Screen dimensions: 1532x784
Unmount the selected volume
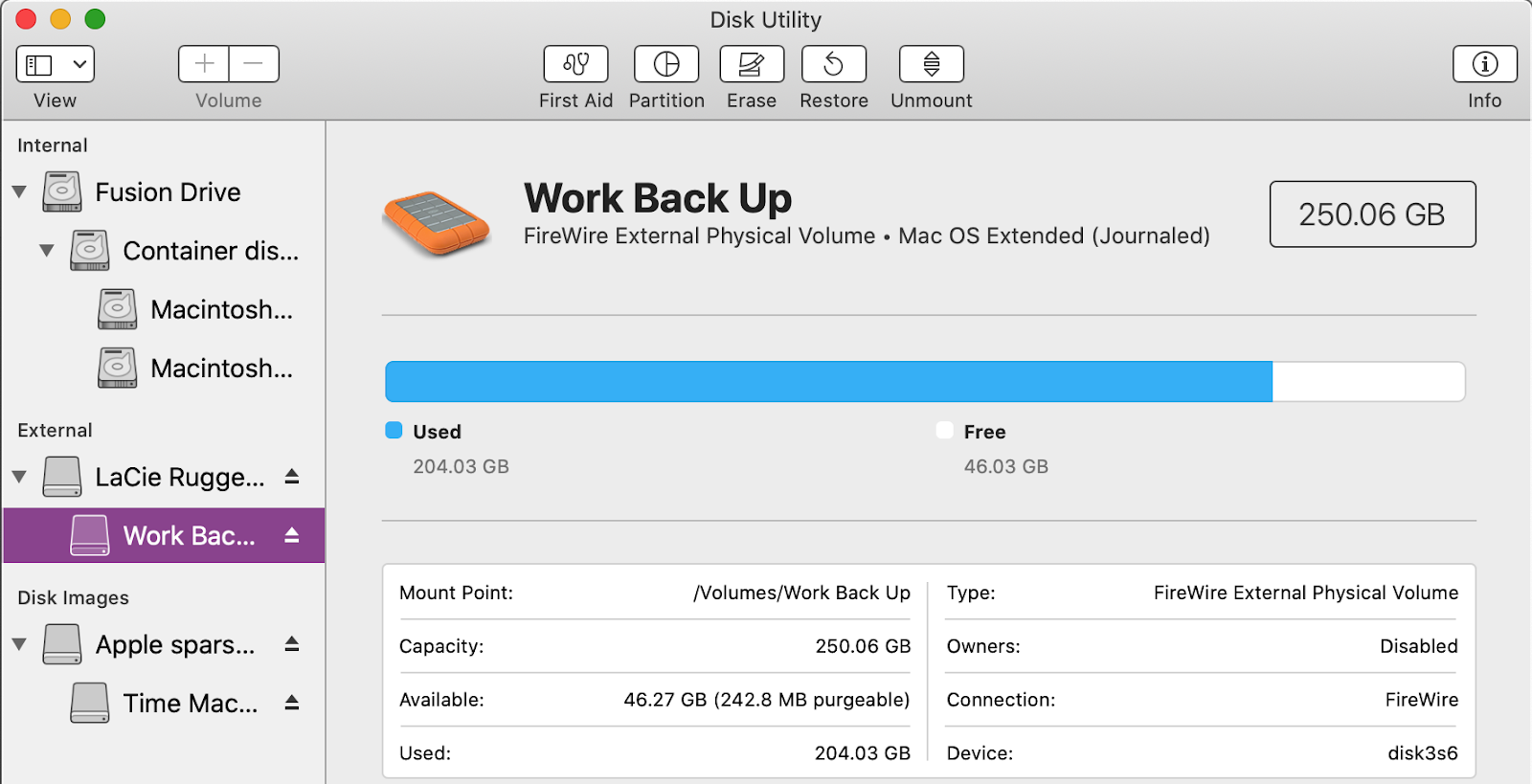coord(932,64)
